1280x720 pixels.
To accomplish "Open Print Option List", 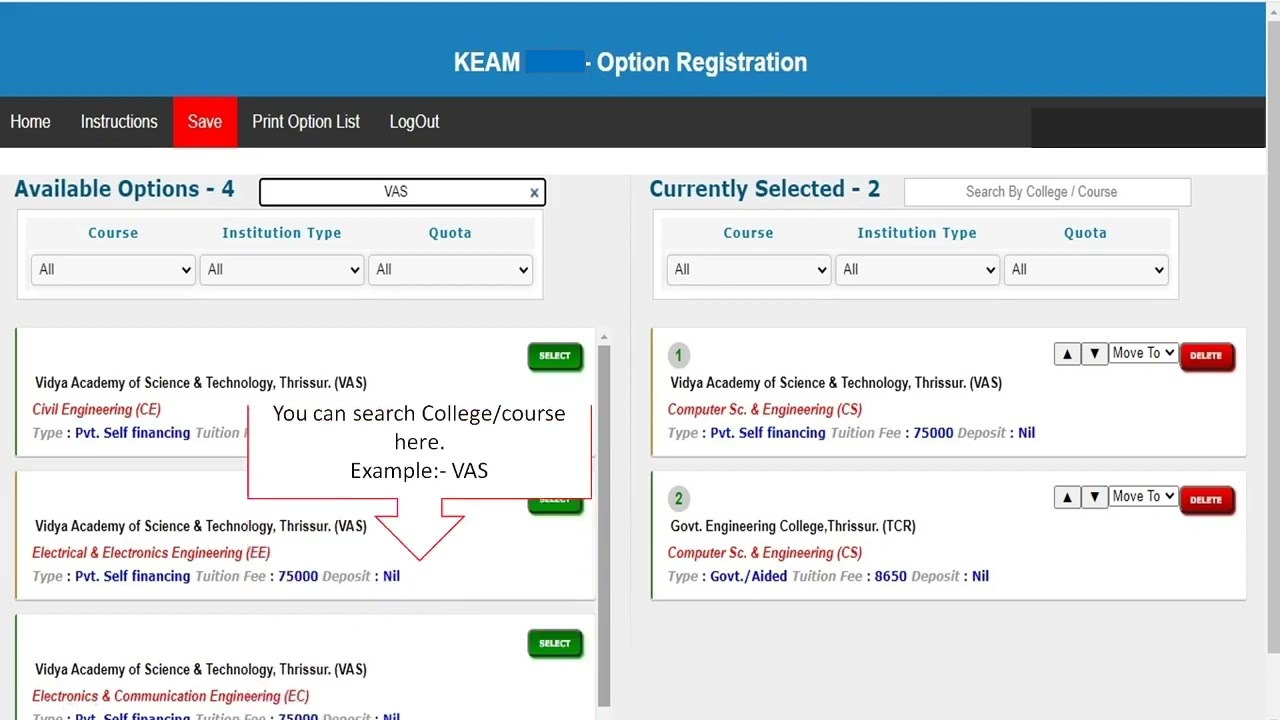I will coord(306,122).
